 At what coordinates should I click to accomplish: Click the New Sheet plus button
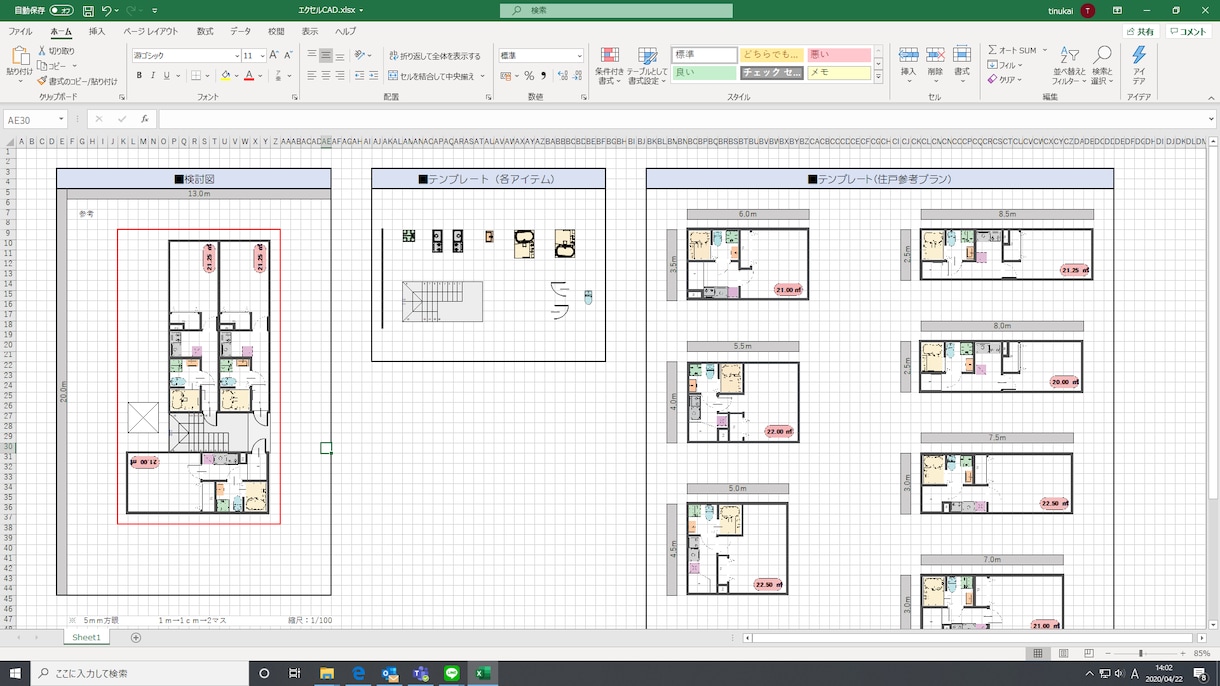click(x=136, y=638)
